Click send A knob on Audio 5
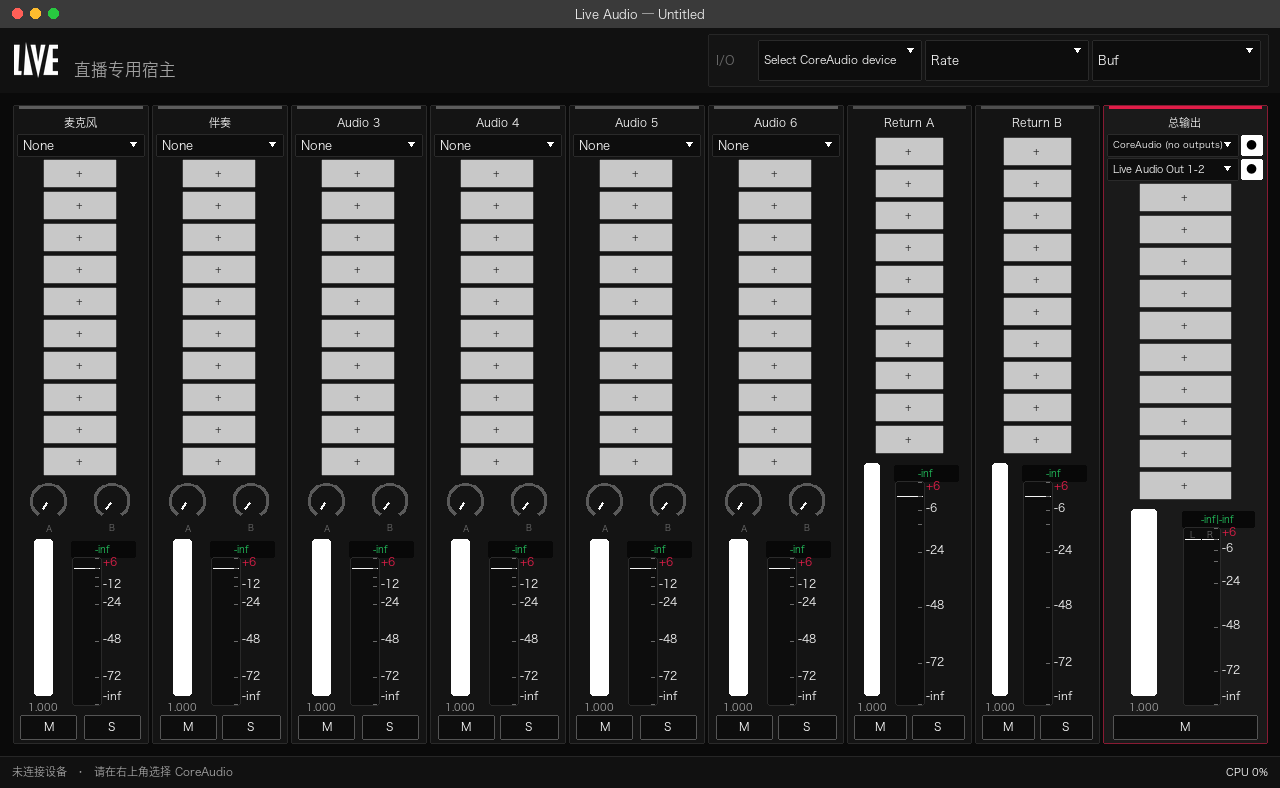 [x=604, y=501]
